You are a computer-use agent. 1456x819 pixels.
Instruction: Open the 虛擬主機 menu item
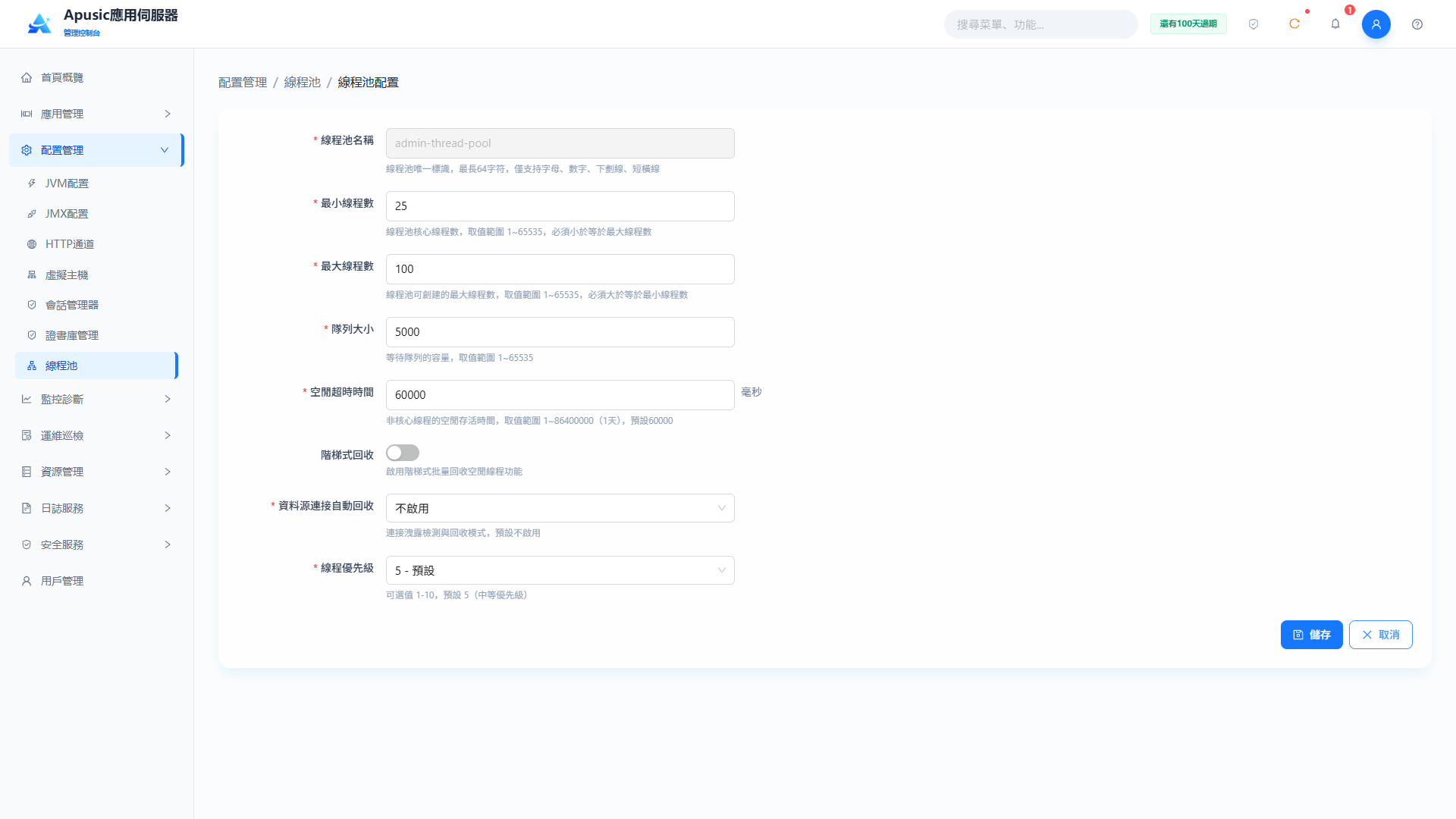point(96,275)
